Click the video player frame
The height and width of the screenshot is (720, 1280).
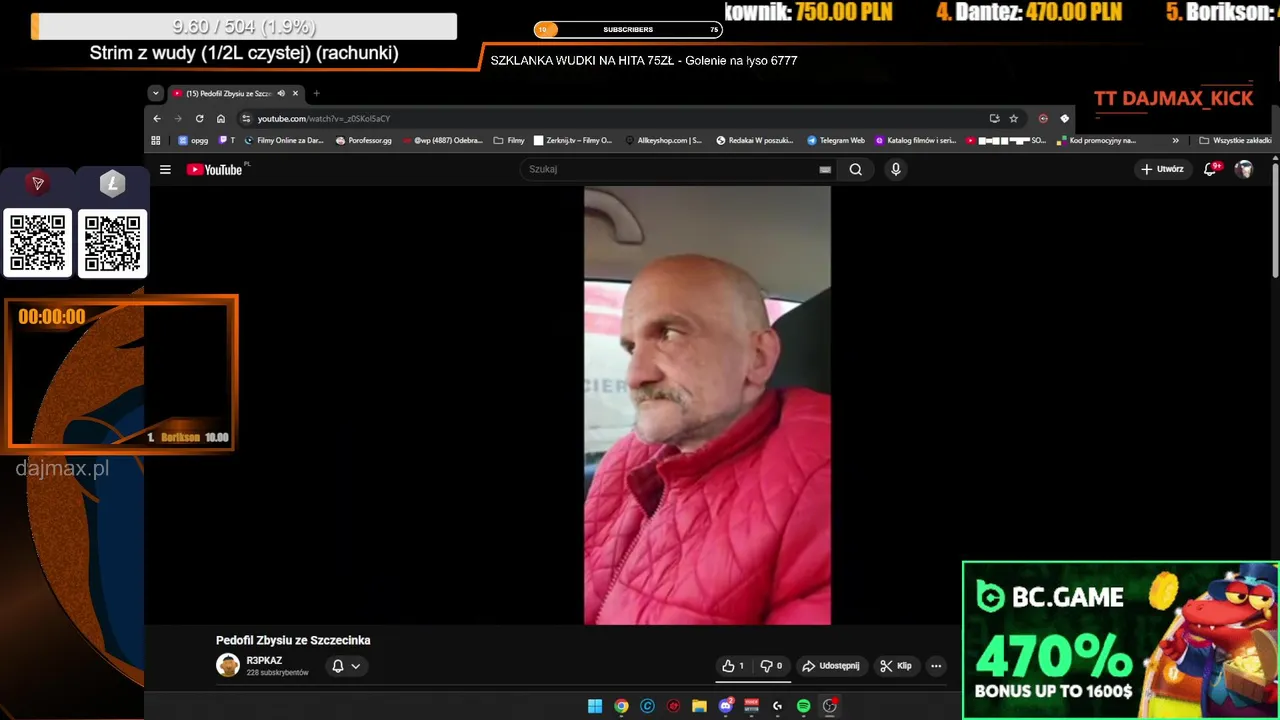707,405
